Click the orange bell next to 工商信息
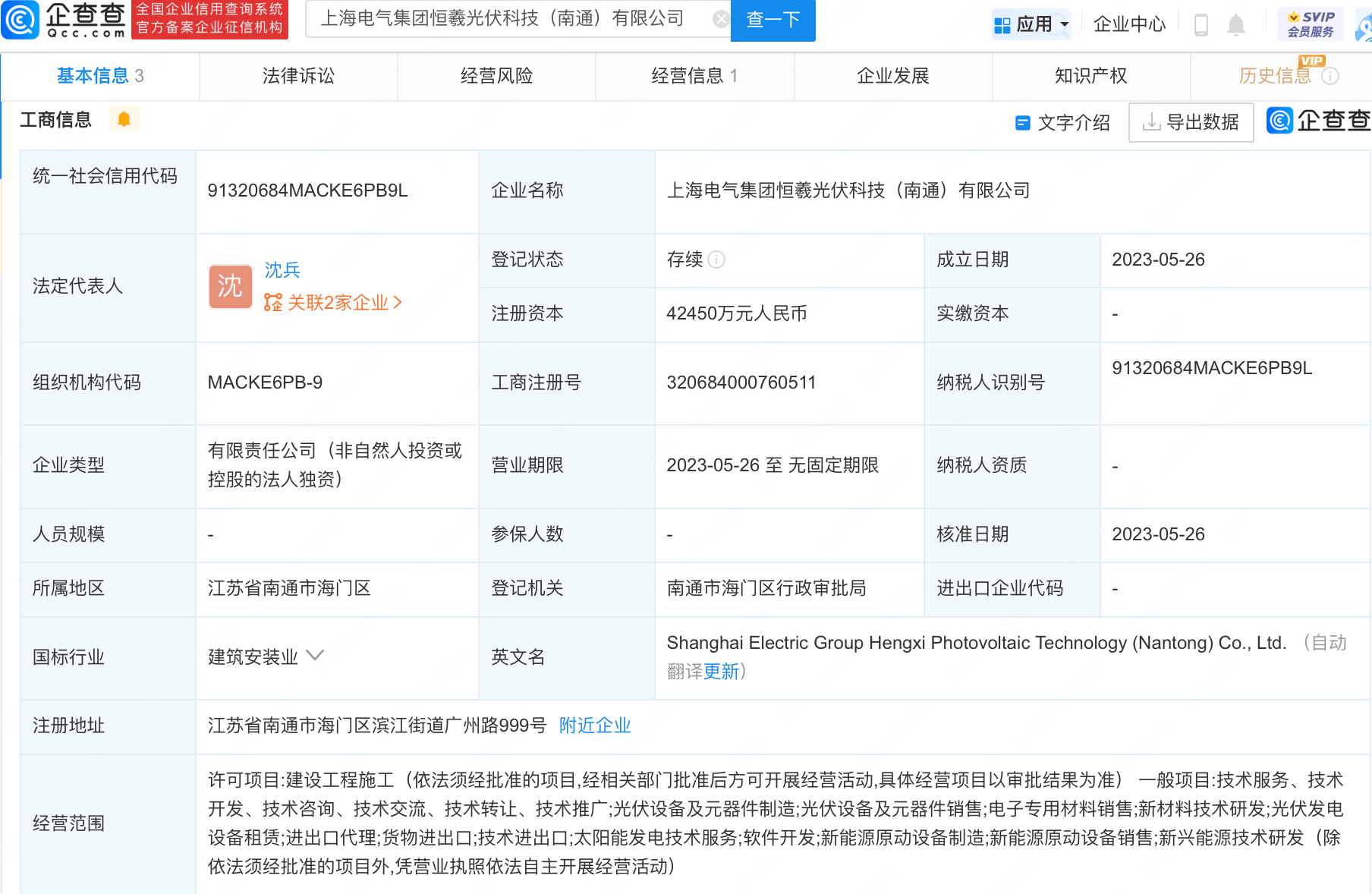 (x=124, y=119)
